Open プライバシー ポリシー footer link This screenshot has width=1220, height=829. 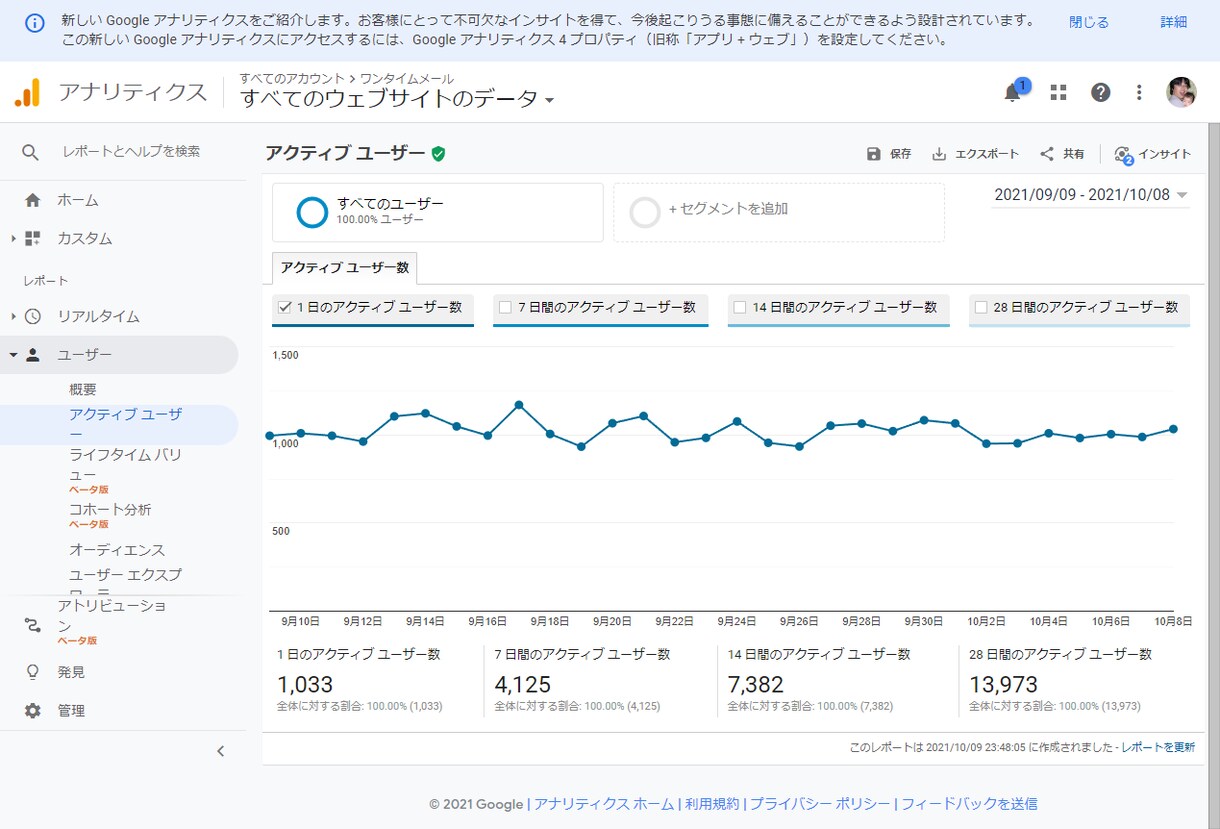tap(819, 804)
